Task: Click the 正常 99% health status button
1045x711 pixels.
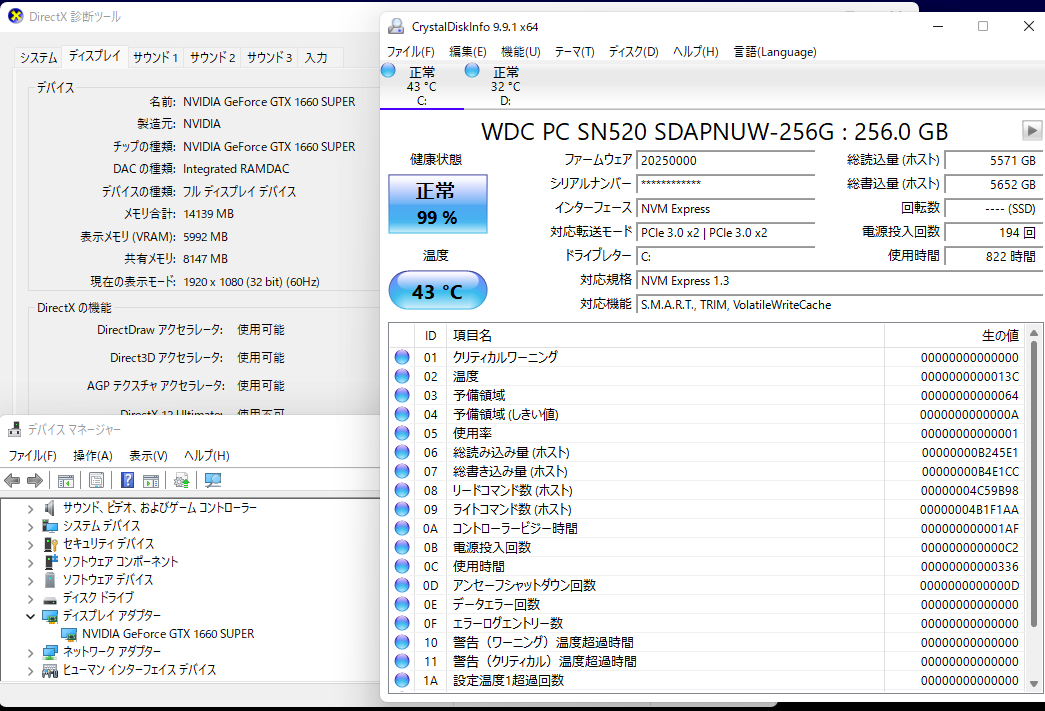Action: pos(438,204)
